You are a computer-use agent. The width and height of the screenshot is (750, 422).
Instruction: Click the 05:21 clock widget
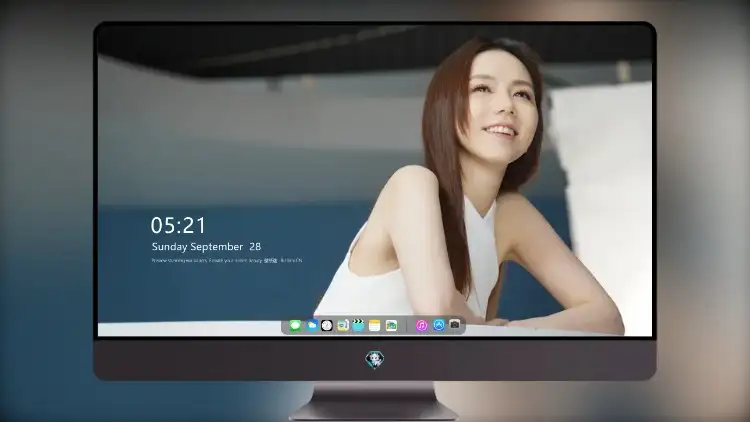point(178,225)
